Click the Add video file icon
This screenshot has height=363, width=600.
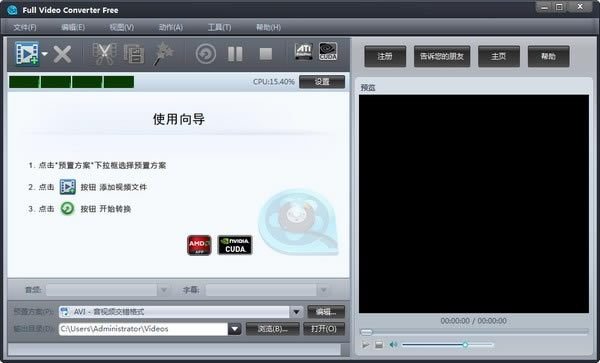coord(27,54)
